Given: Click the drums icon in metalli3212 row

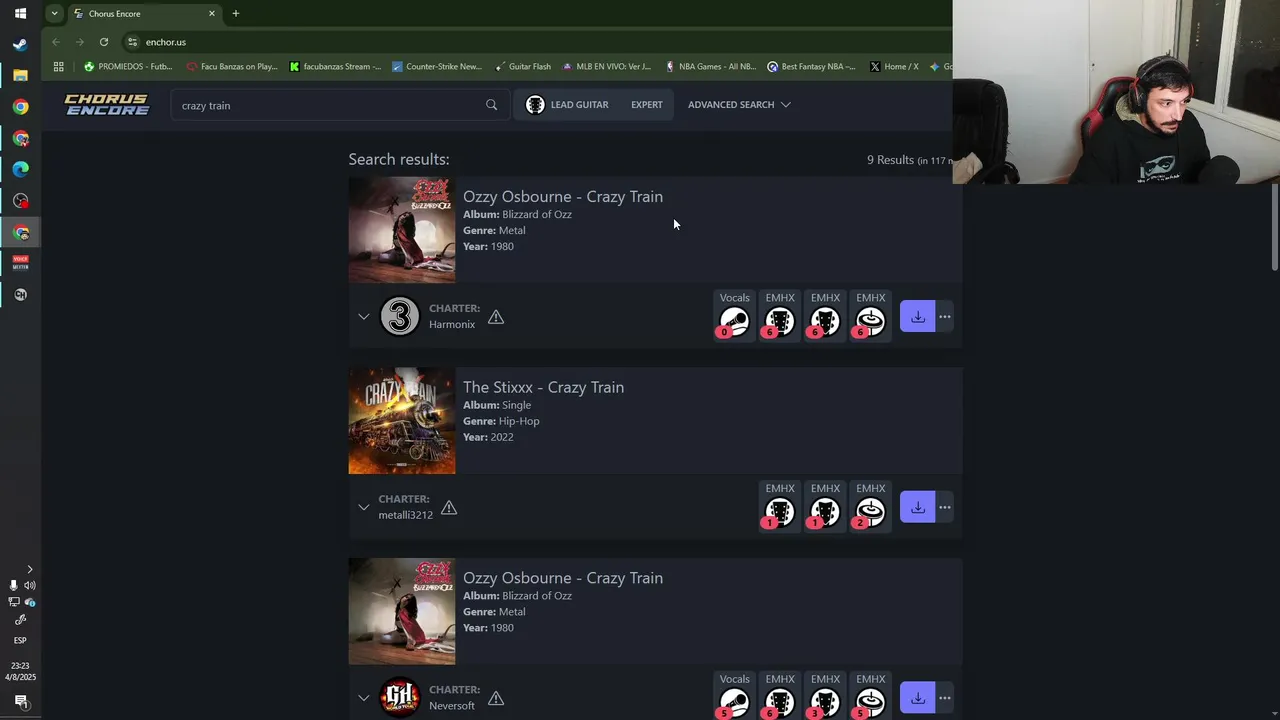Looking at the screenshot, I should 871,512.
